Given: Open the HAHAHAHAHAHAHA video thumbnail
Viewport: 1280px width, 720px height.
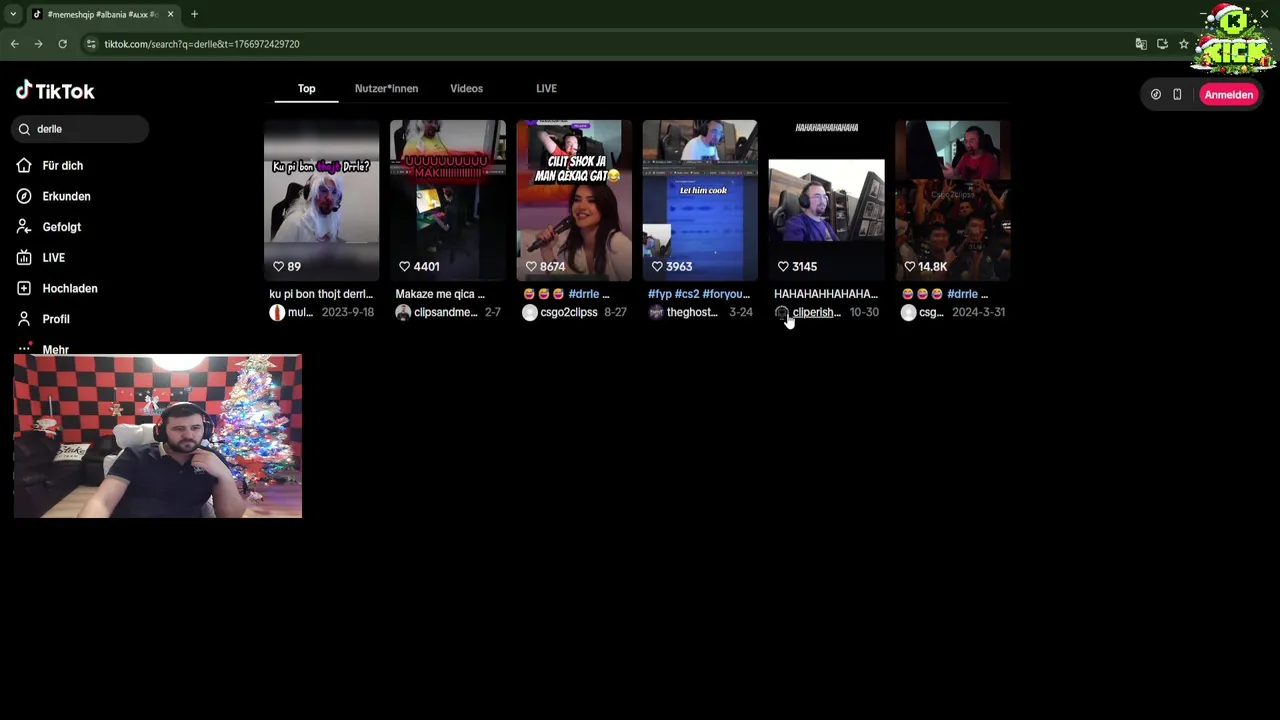Looking at the screenshot, I should [x=826, y=200].
